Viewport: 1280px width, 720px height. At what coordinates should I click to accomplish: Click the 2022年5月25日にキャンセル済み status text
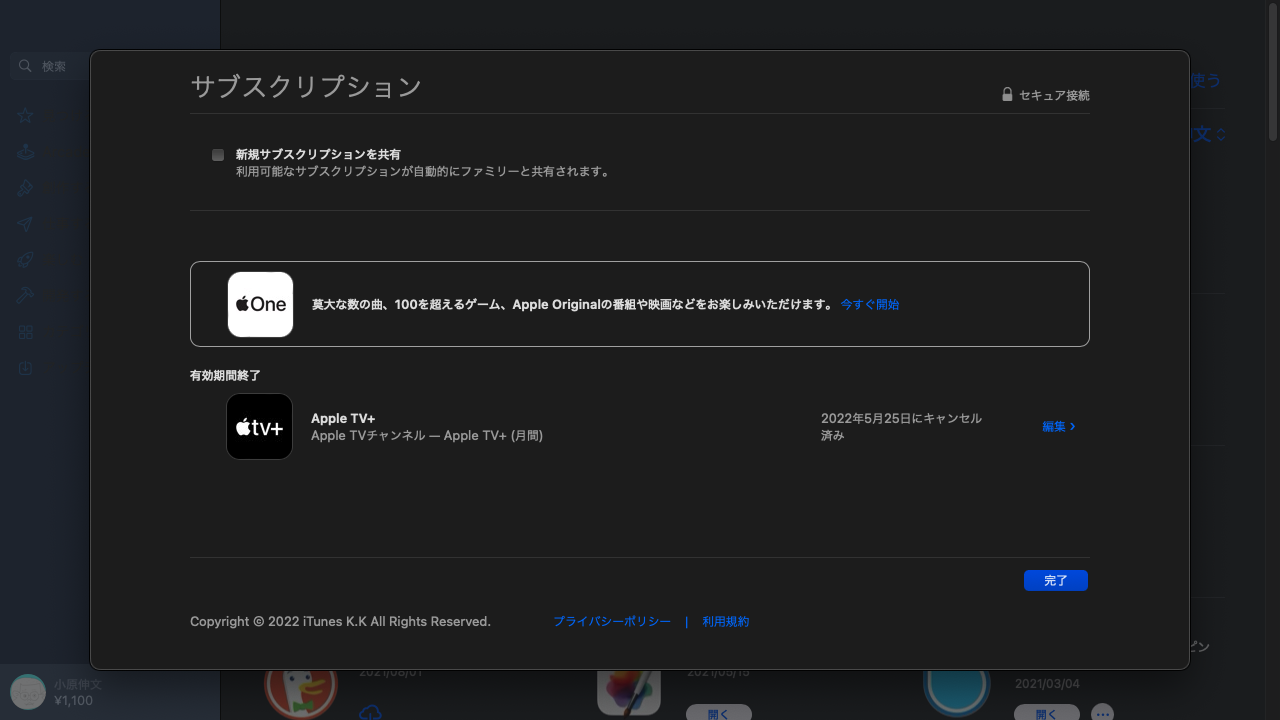[x=901, y=427]
